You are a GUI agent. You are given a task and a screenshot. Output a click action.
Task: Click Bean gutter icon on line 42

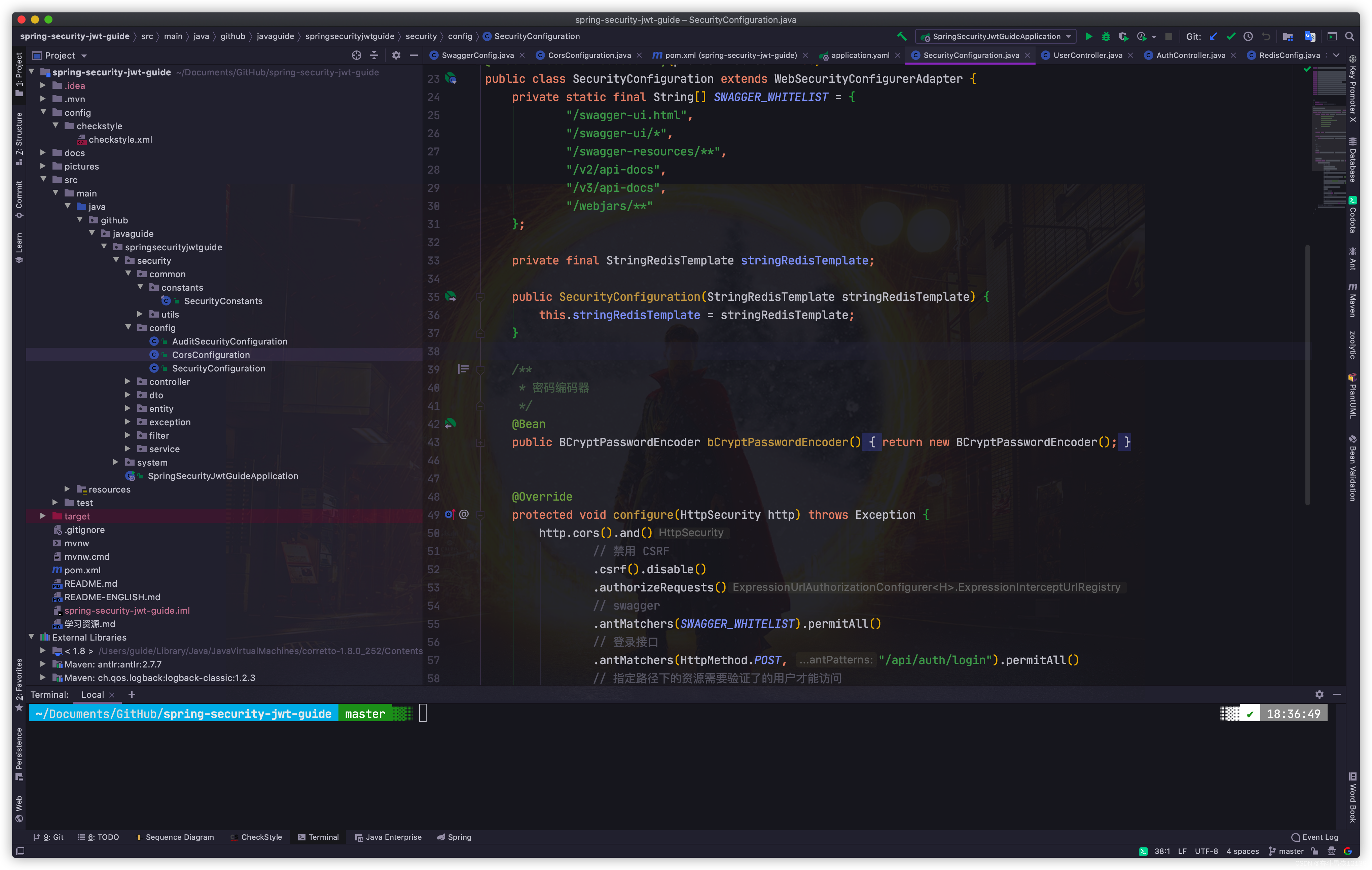(x=450, y=423)
